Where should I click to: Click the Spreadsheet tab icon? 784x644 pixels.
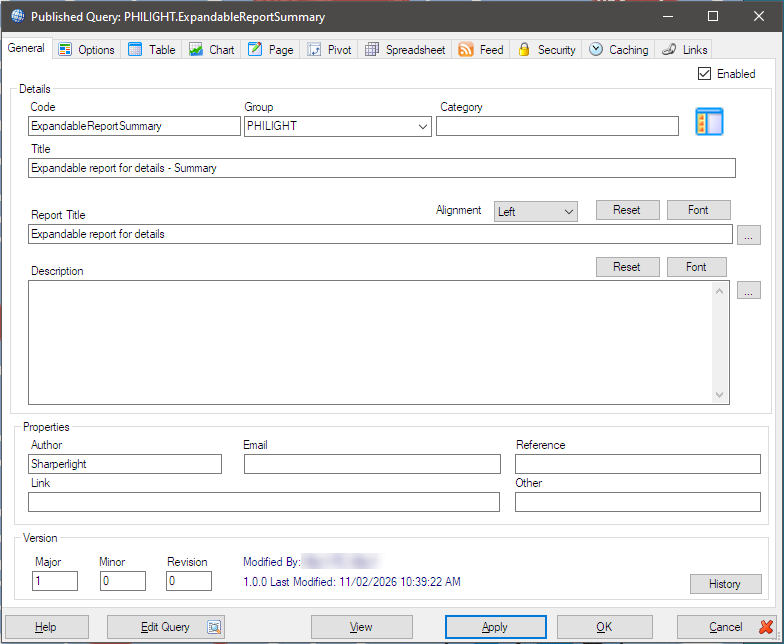pyautogui.click(x=372, y=50)
